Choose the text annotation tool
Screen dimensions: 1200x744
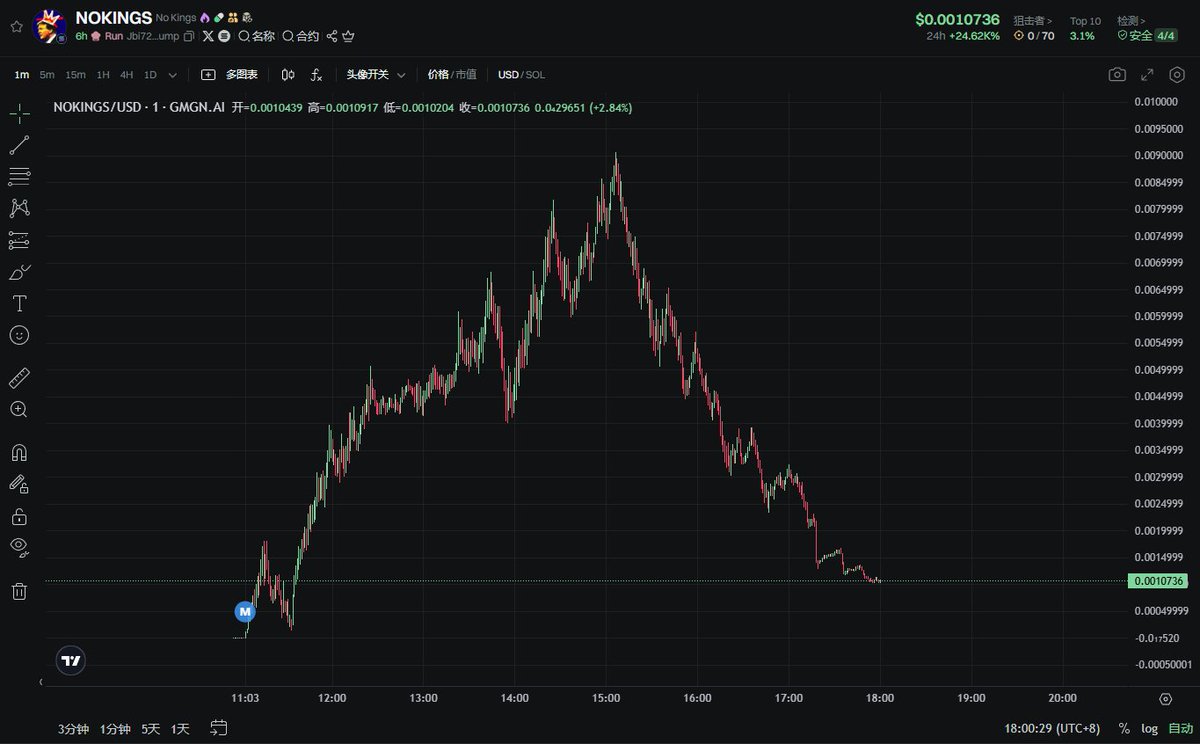pyautogui.click(x=19, y=303)
